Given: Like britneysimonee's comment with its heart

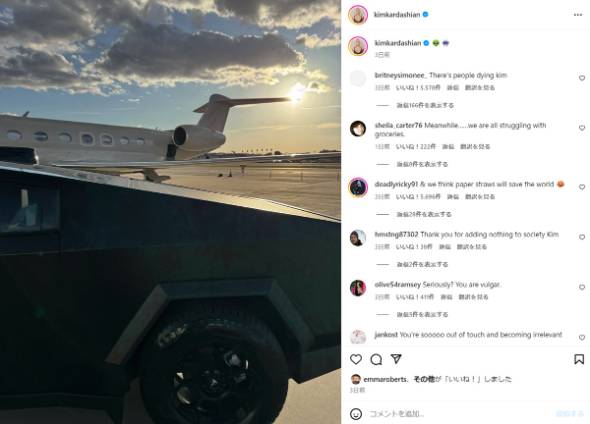Looking at the screenshot, I should [582, 78].
